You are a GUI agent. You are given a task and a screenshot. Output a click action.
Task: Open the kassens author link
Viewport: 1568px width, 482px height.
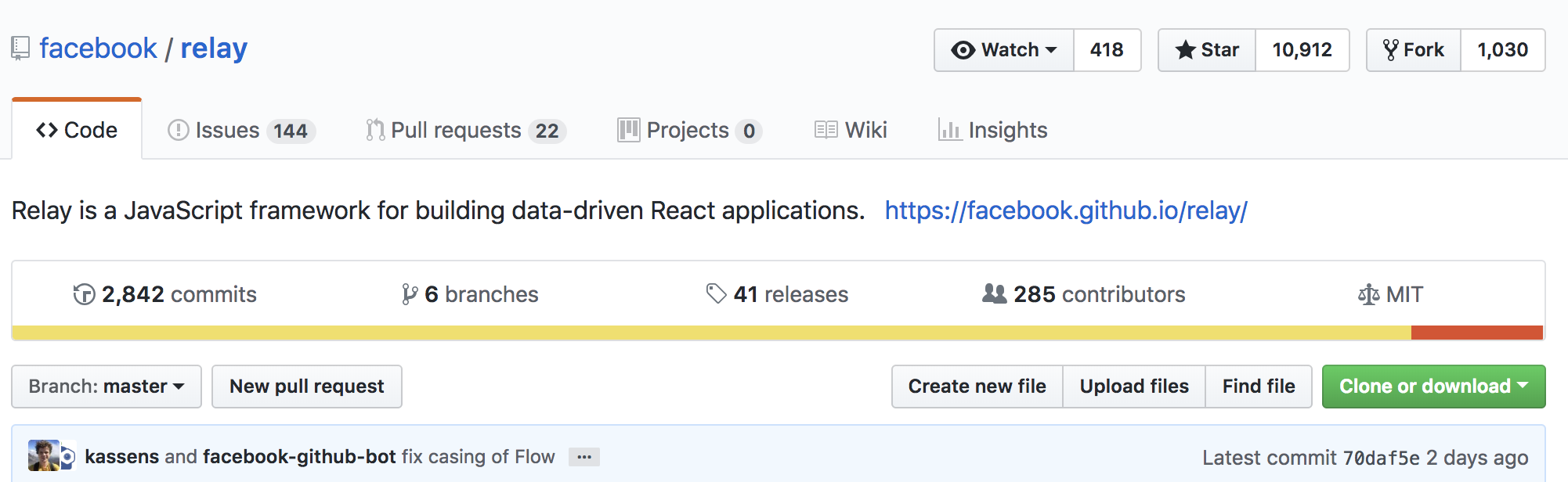(121, 456)
